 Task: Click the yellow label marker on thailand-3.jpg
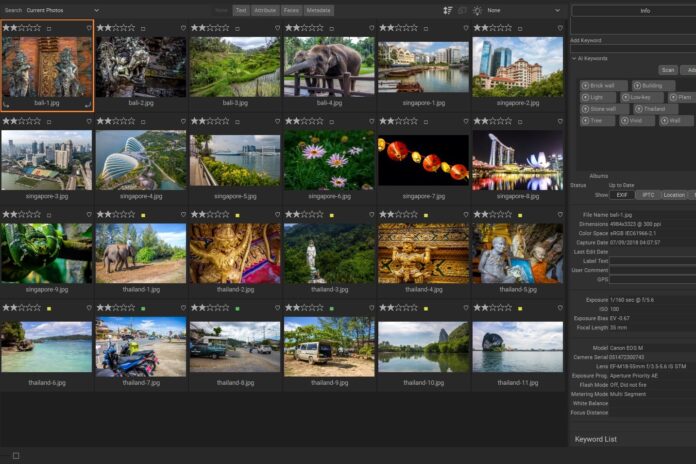[x=332, y=215]
